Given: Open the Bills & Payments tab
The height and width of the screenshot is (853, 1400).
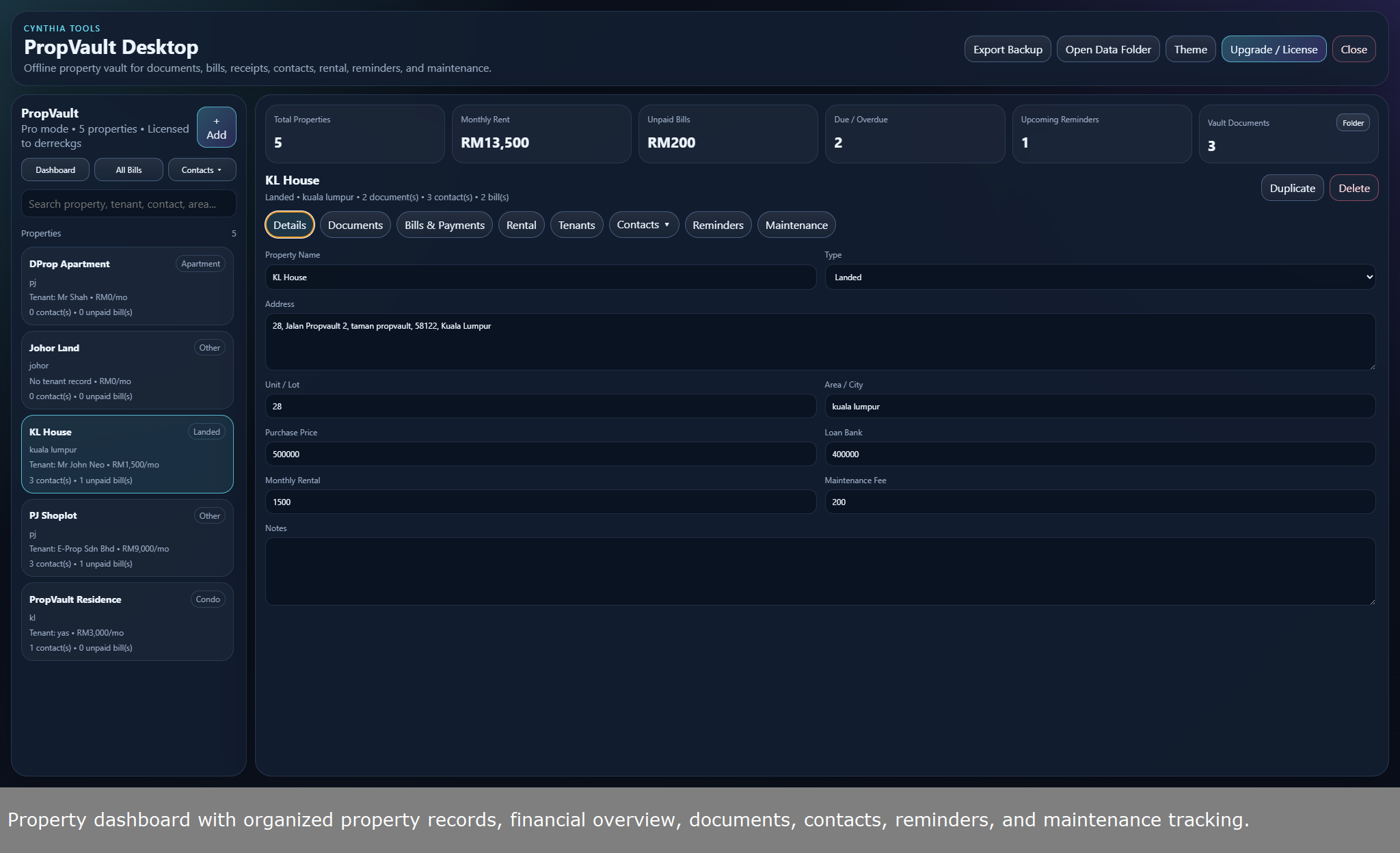Looking at the screenshot, I should tap(444, 225).
